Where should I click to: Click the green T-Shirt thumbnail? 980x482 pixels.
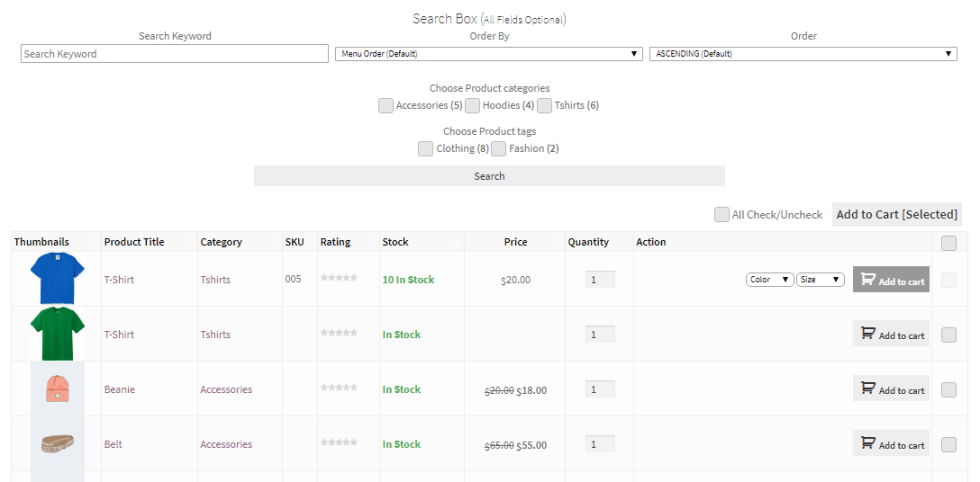pyautogui.click(x=57, y=334)
